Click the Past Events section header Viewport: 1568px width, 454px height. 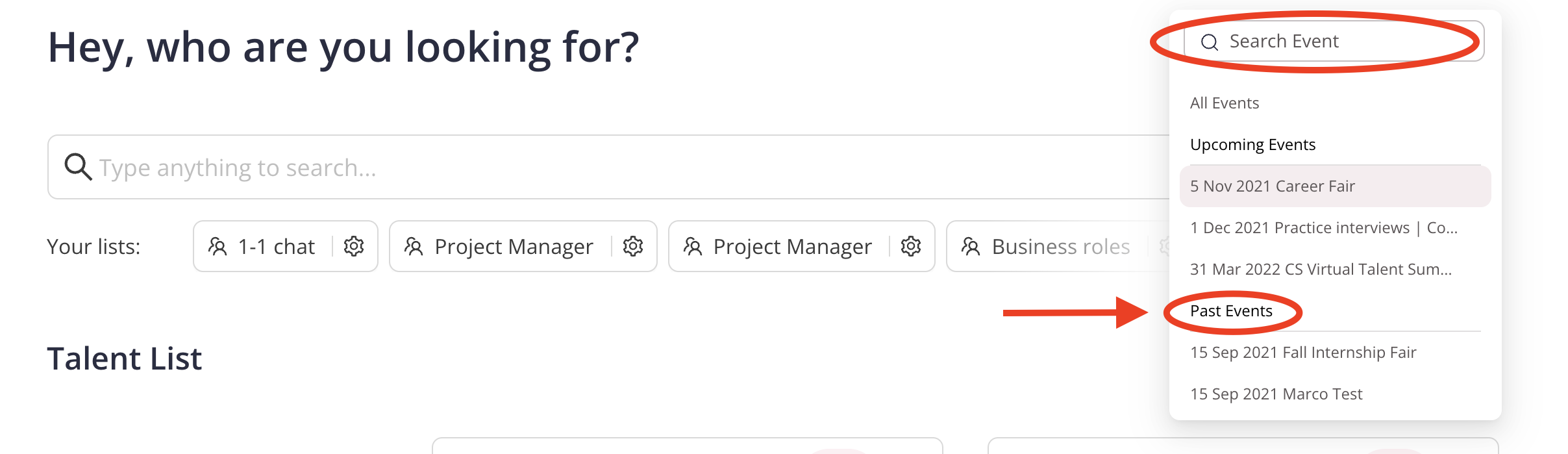pos(1231,311)
